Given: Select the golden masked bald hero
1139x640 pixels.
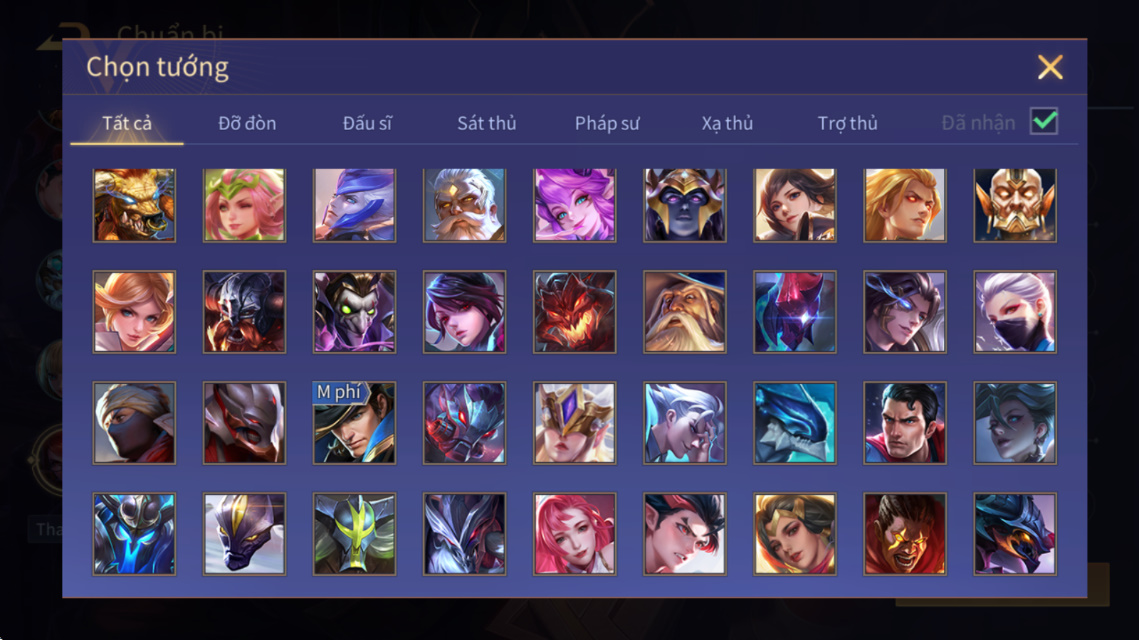Looking at the screenshot, I should [x=1015, y=205].
